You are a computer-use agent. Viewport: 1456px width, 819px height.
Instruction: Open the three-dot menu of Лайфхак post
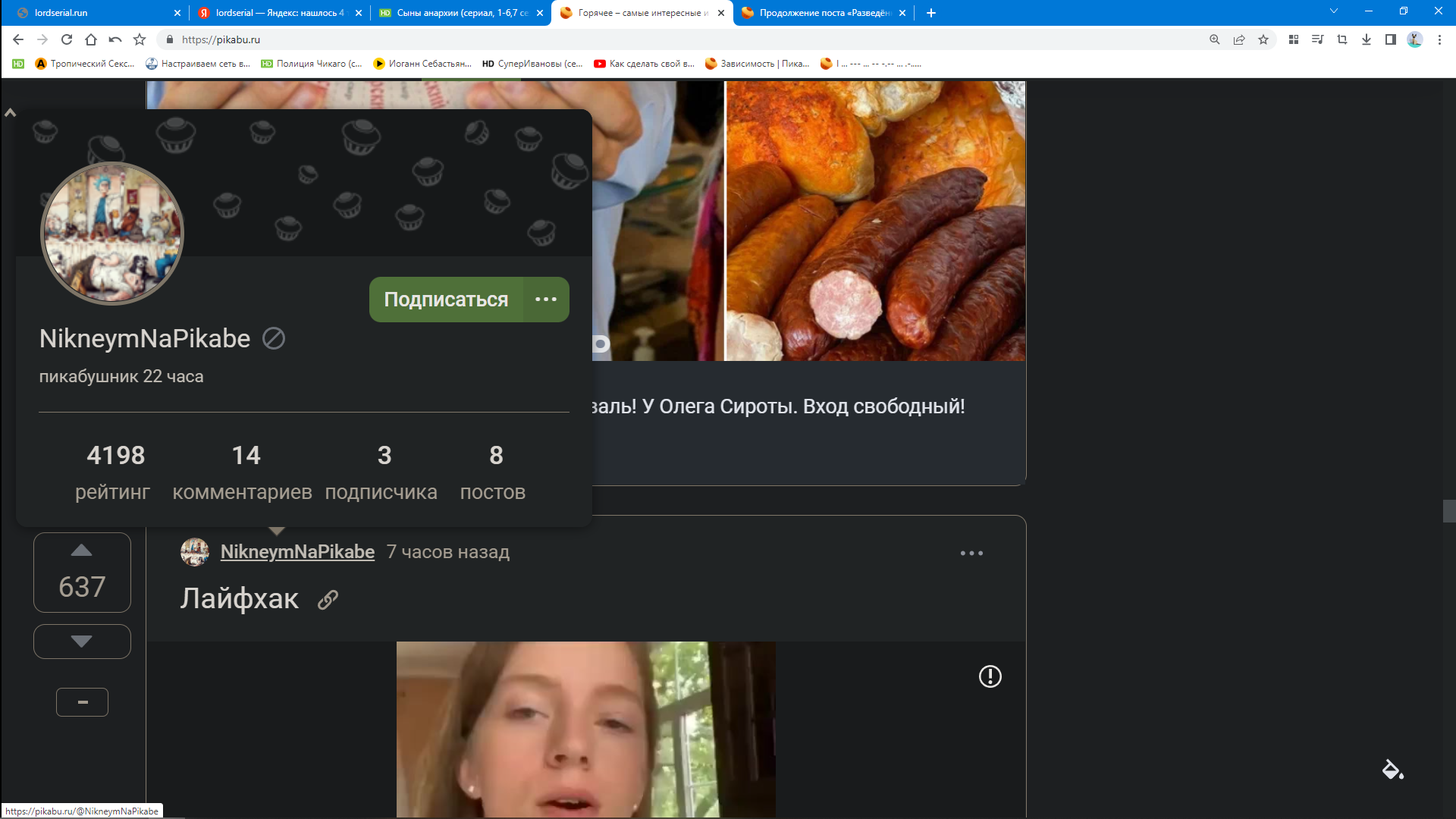pyautogui.click(x=971, y=554)
